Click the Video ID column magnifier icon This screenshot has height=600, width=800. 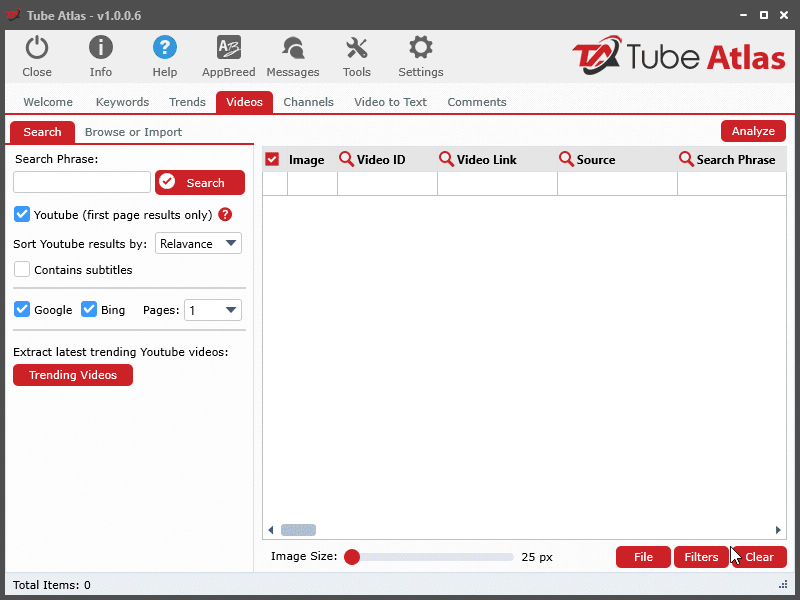click(x=346, y=159)
